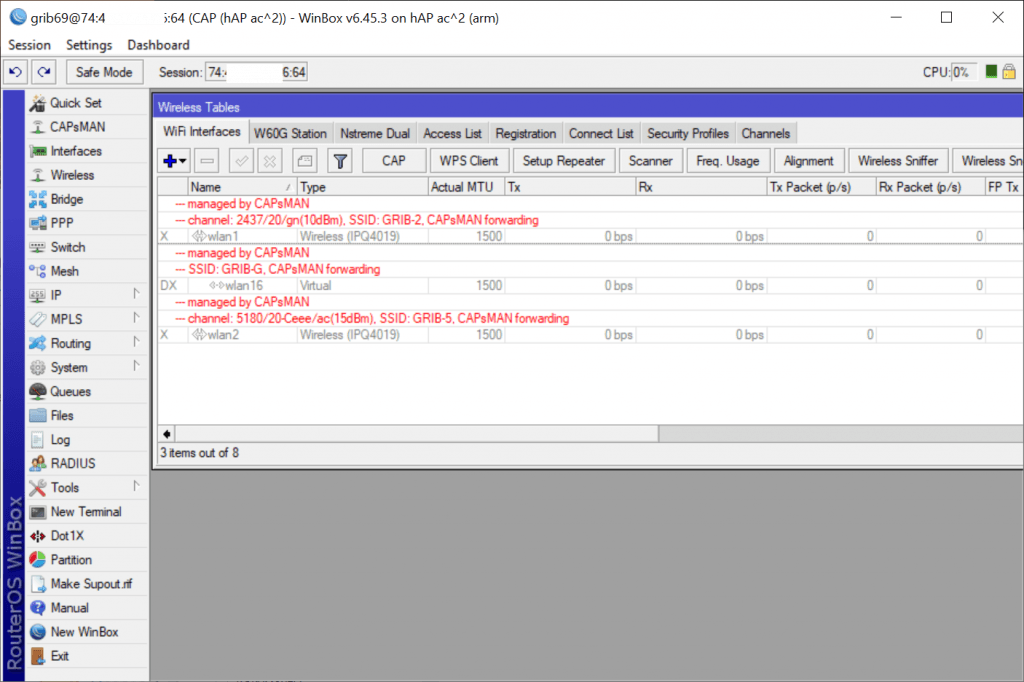The width and height of the screenshot is (1024, 682).
Task: Open the blue plus add dropdown
Action: (173, 161)
